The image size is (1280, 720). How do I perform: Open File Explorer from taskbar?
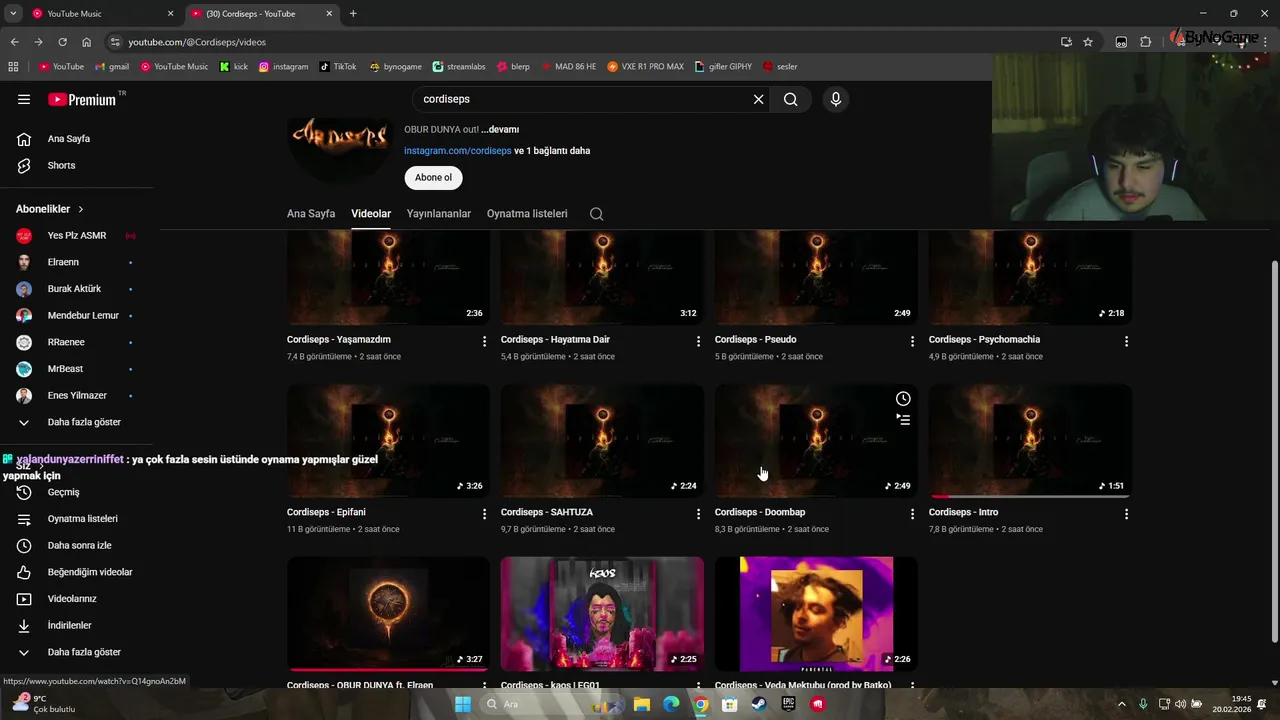(642, 704)
